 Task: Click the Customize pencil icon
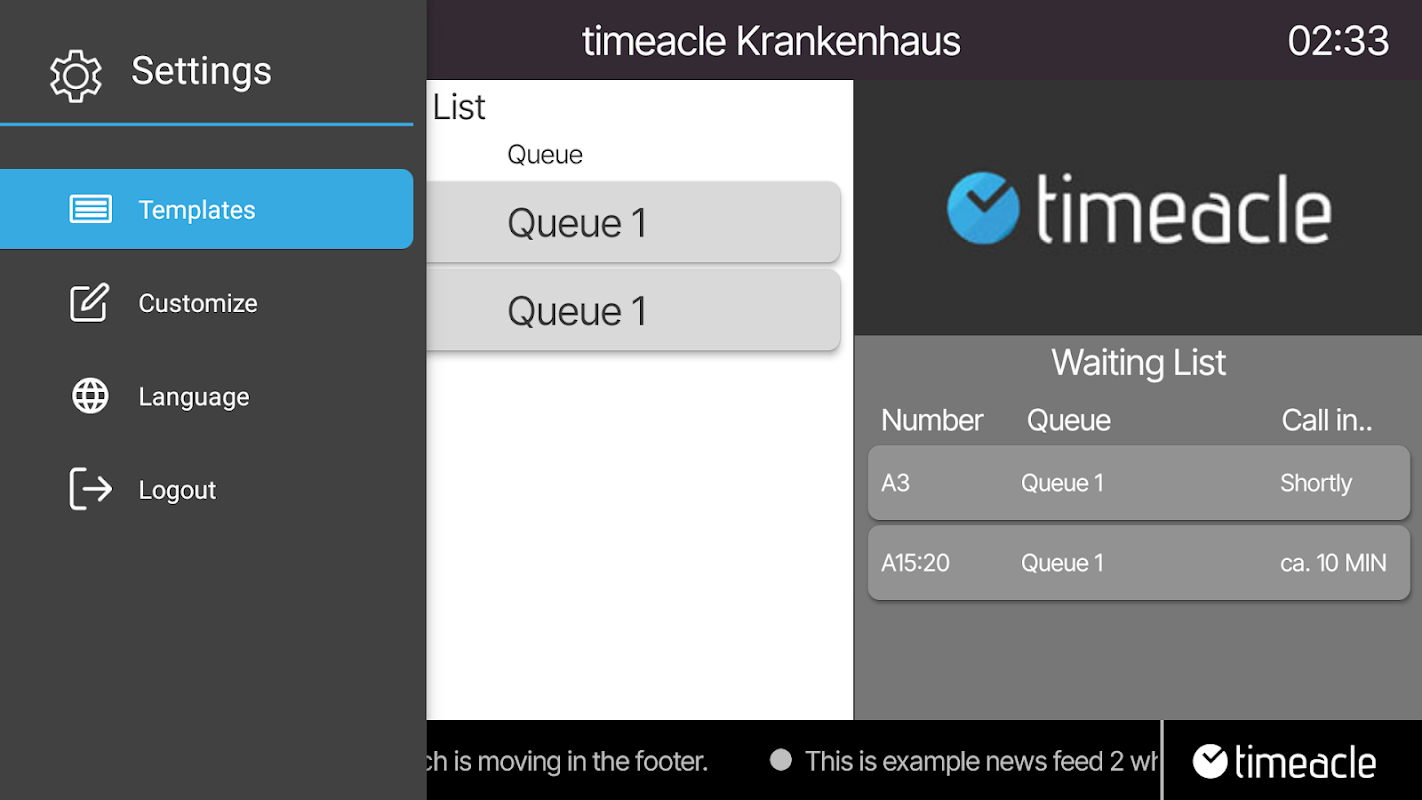tap(89, 303)
